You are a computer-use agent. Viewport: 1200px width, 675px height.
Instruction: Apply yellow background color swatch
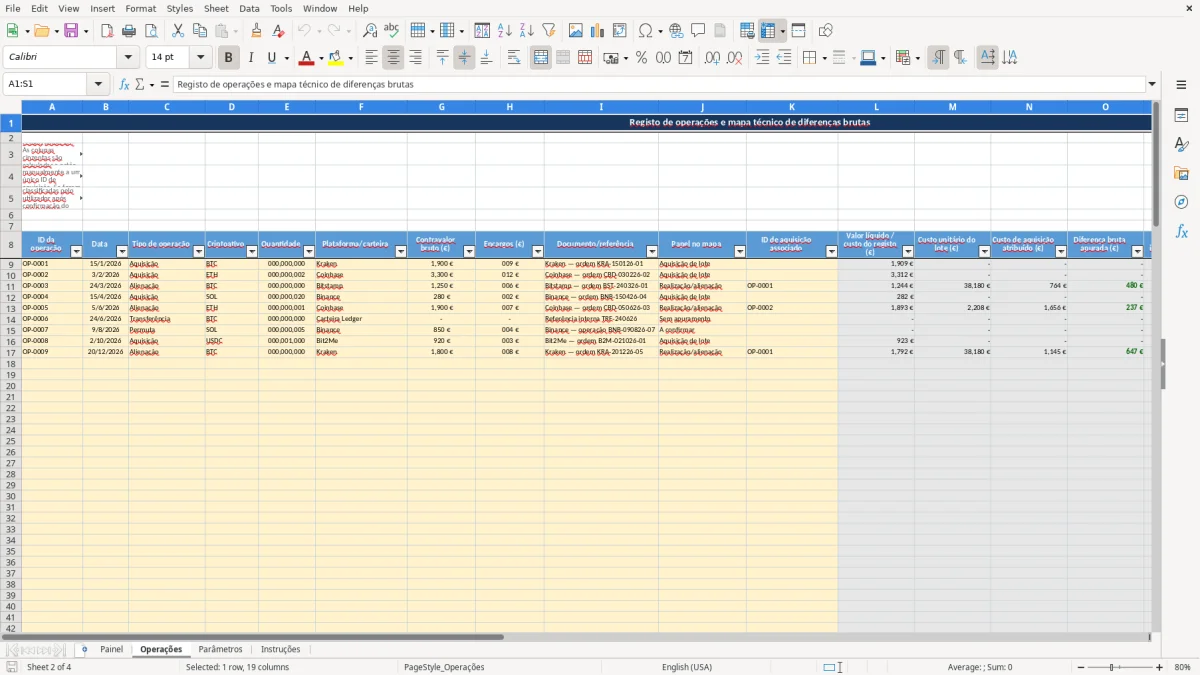[336, 58]
